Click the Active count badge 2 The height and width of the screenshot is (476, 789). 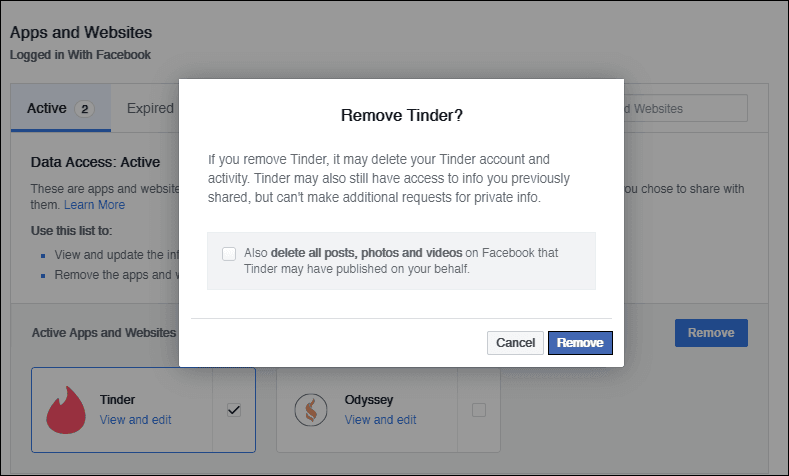pos(85,109)
